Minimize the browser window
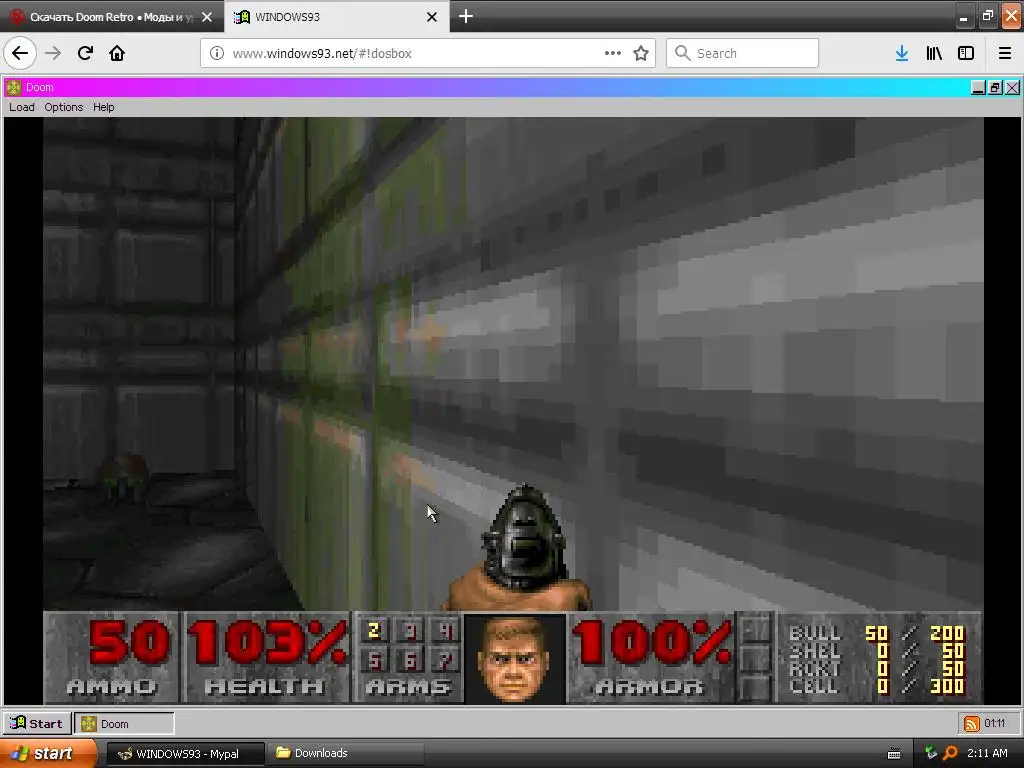The width and height of the screenshot is (1024, 768). point(963,17)
